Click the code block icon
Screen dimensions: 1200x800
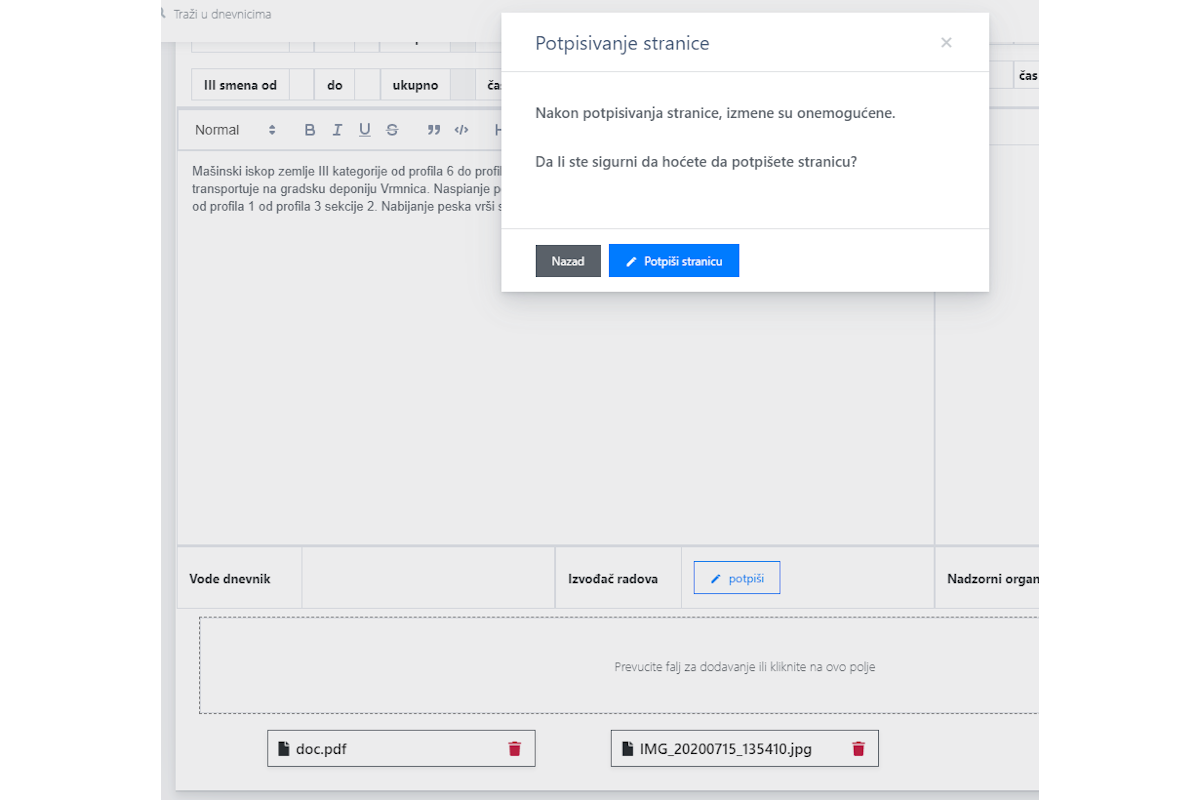(x=461, y=130)
